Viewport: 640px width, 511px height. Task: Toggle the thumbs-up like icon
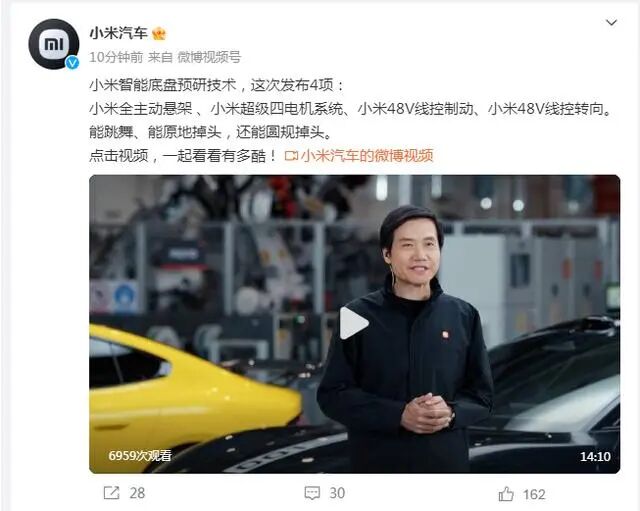pos(506,494)
